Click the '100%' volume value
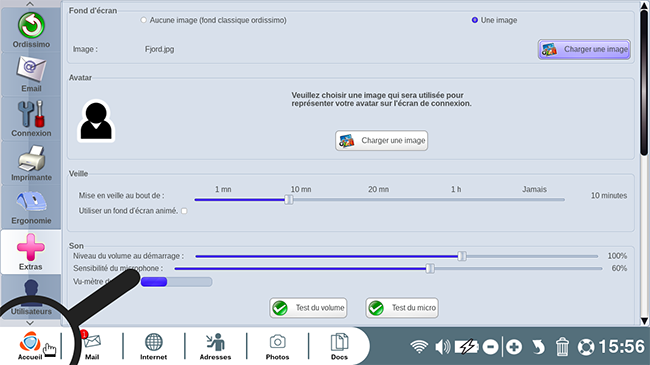This screenshot has width=650, height=365. (x=617, y=256)
